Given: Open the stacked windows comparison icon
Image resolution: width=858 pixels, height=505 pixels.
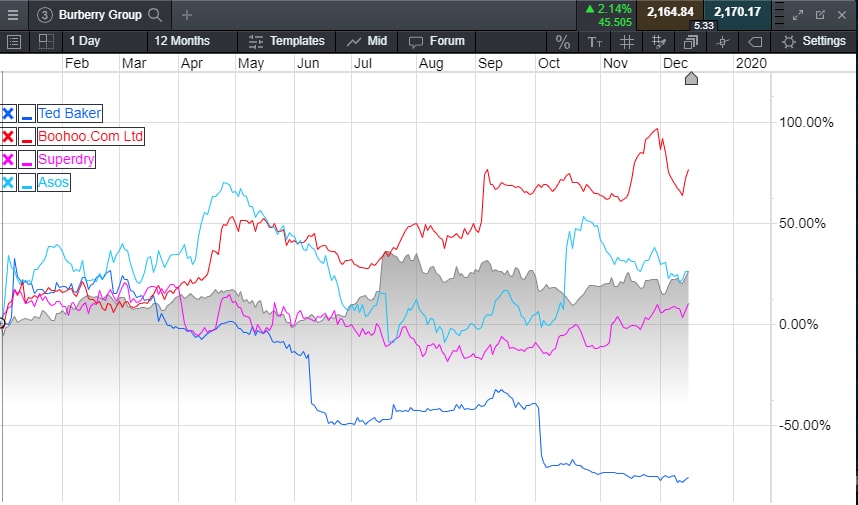Looking at the screenshot, I should pos(691,42).
